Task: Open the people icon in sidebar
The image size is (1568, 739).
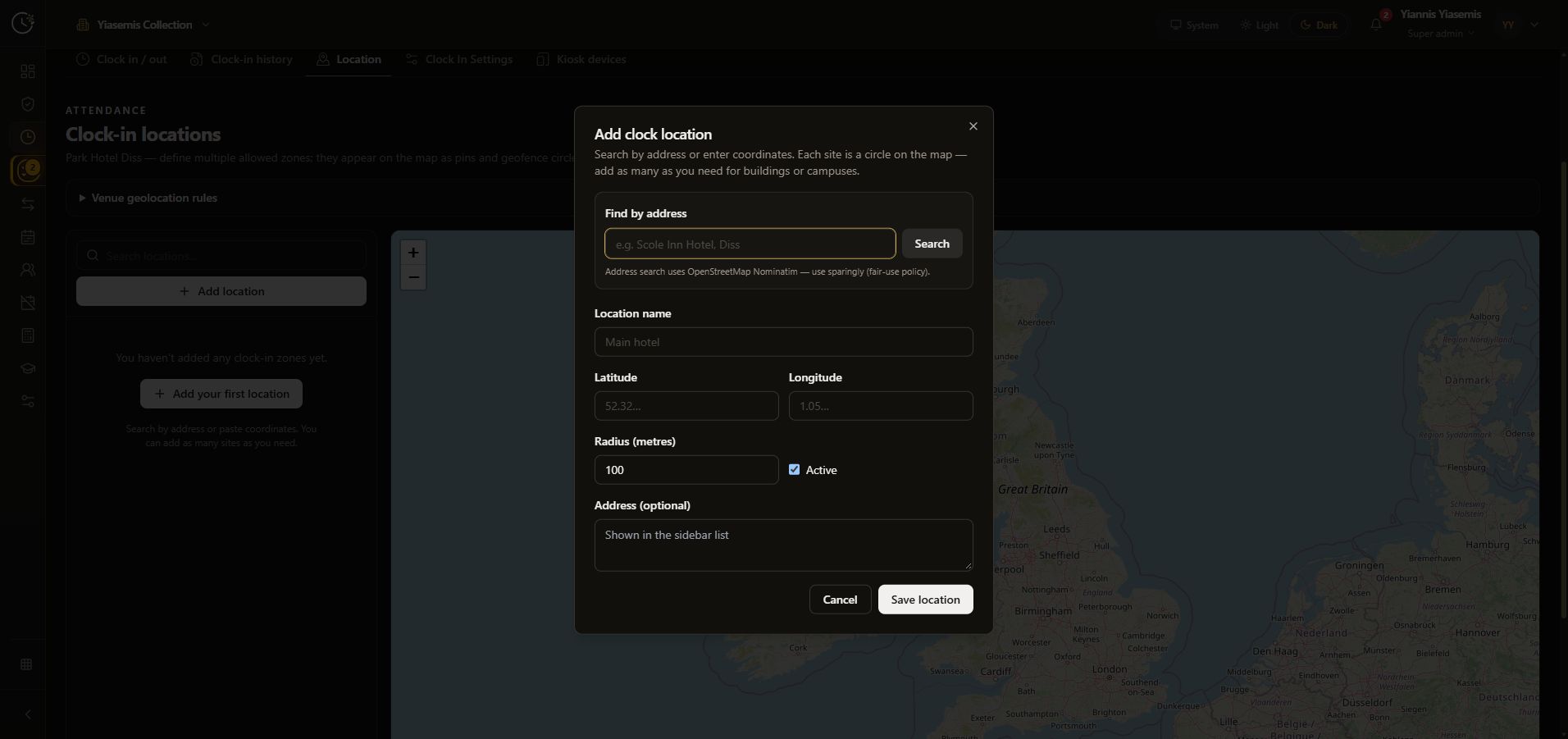Action: coord(28,270)
